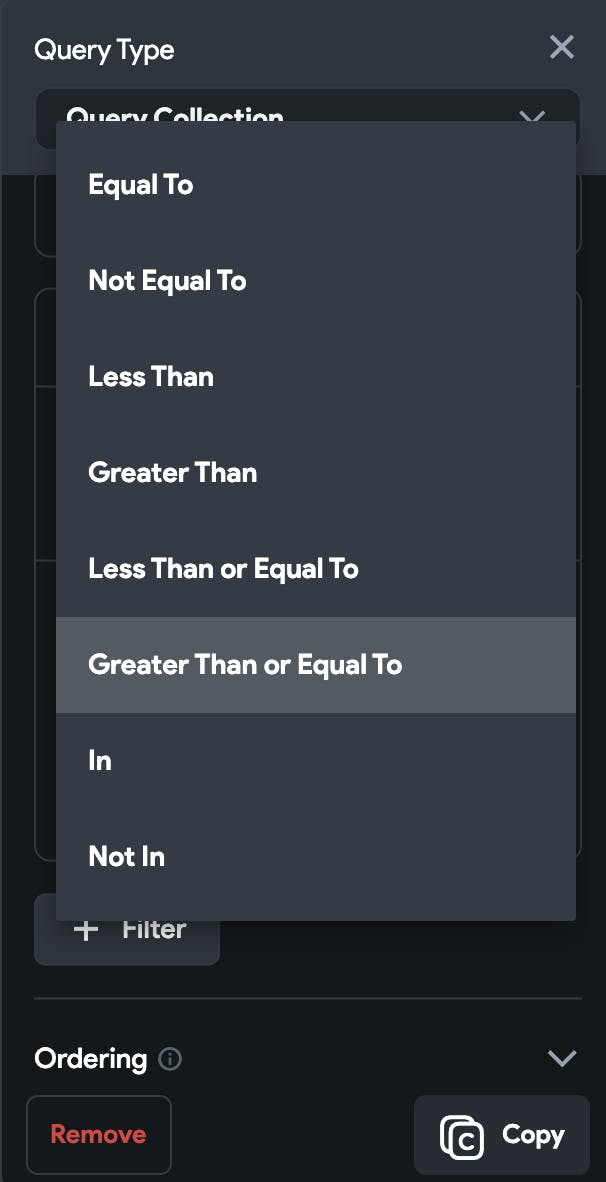Click the Query Type heading
This screenshot has width=606, height=1182.
(104, 50)
